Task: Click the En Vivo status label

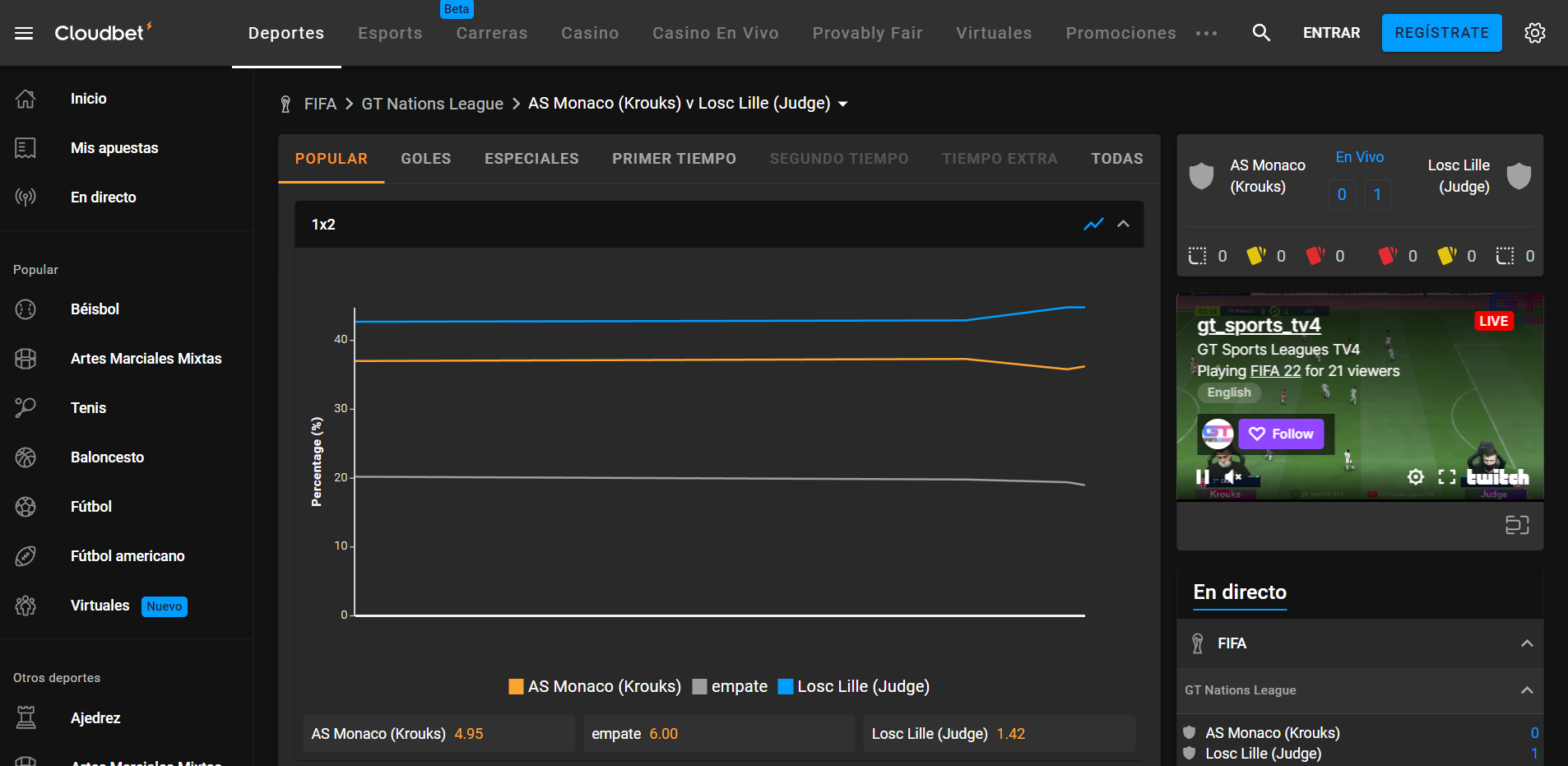Action: point(1360,157)
